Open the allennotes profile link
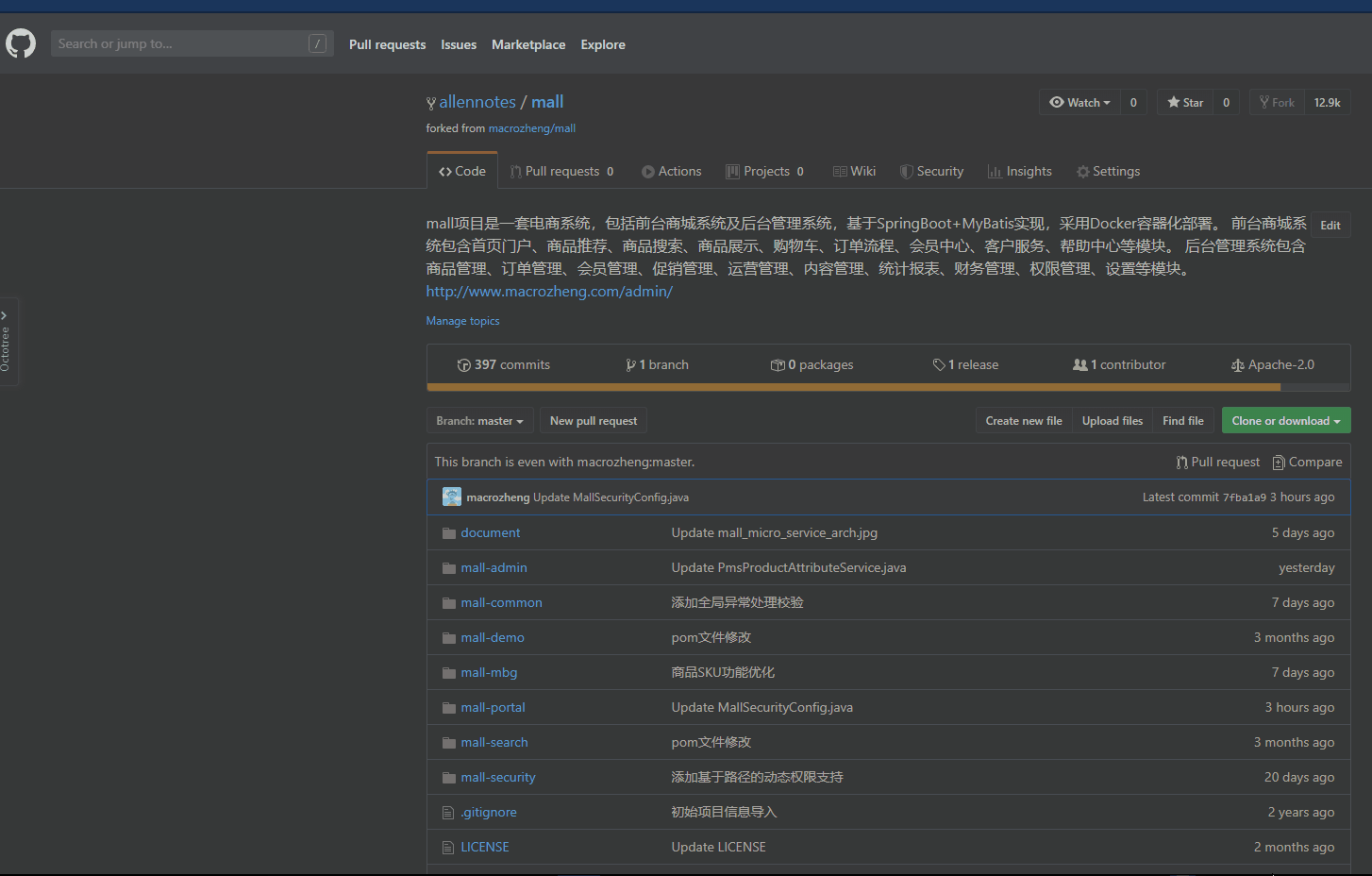The width and height of the screenshot is (1372, 876). tap(477, 102)
